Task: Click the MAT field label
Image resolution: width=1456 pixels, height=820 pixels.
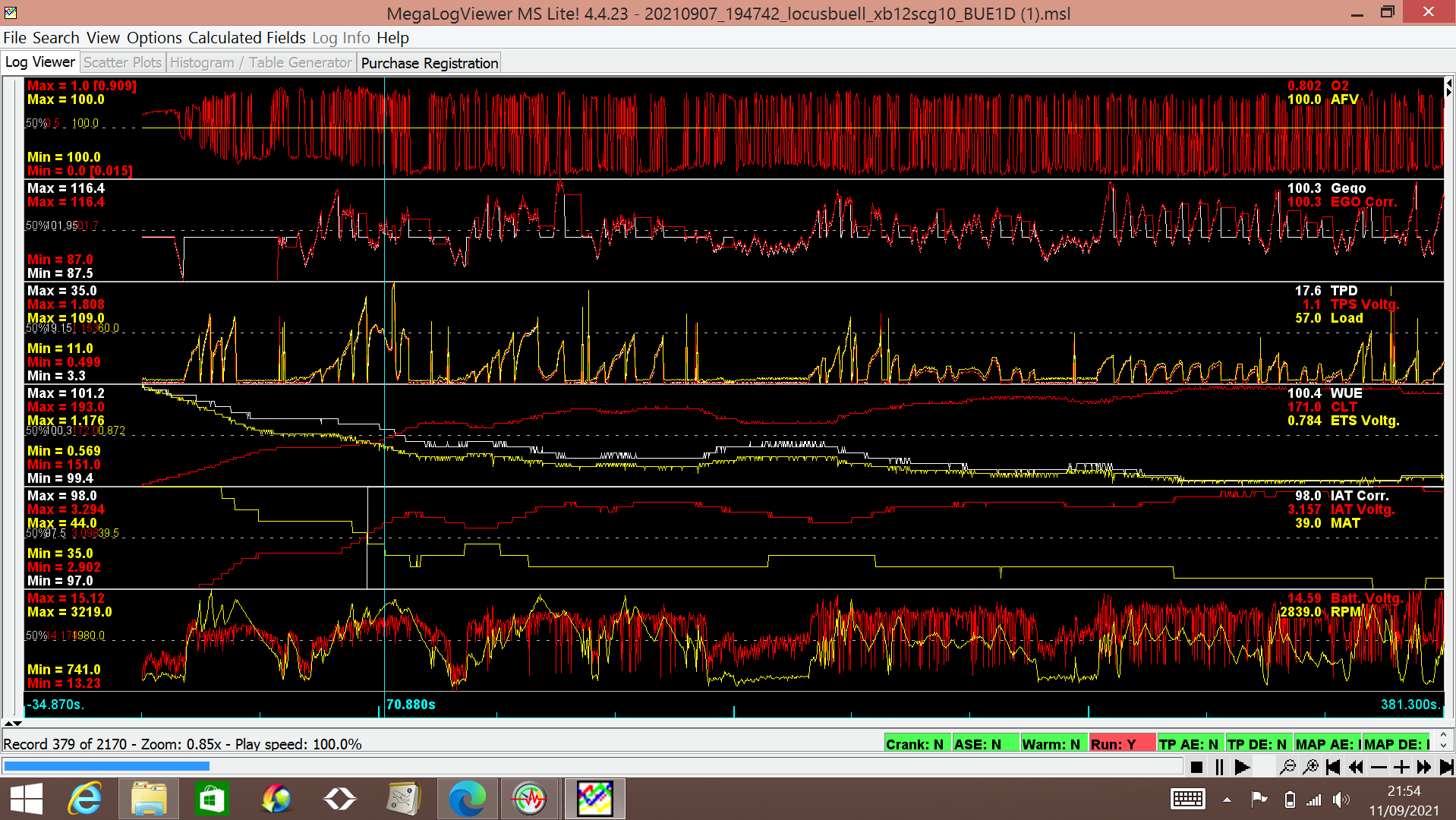Action: pyautogui.click(x=1345, y=523)
